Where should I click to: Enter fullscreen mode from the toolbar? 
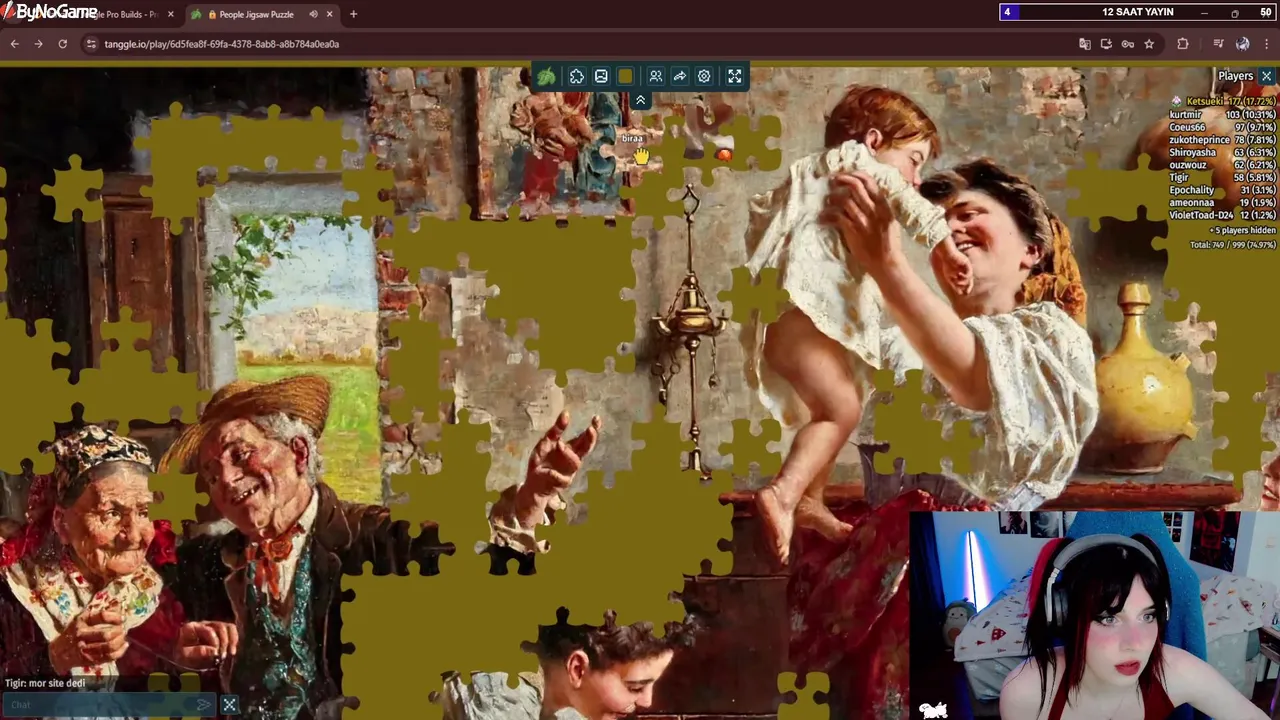735,76
